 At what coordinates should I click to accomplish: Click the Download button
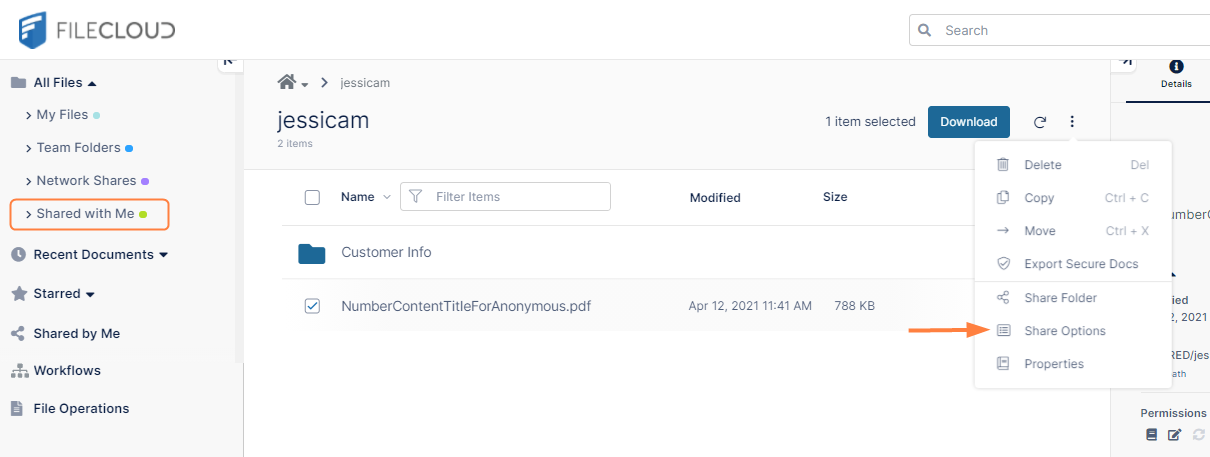(x=968, y=122)
